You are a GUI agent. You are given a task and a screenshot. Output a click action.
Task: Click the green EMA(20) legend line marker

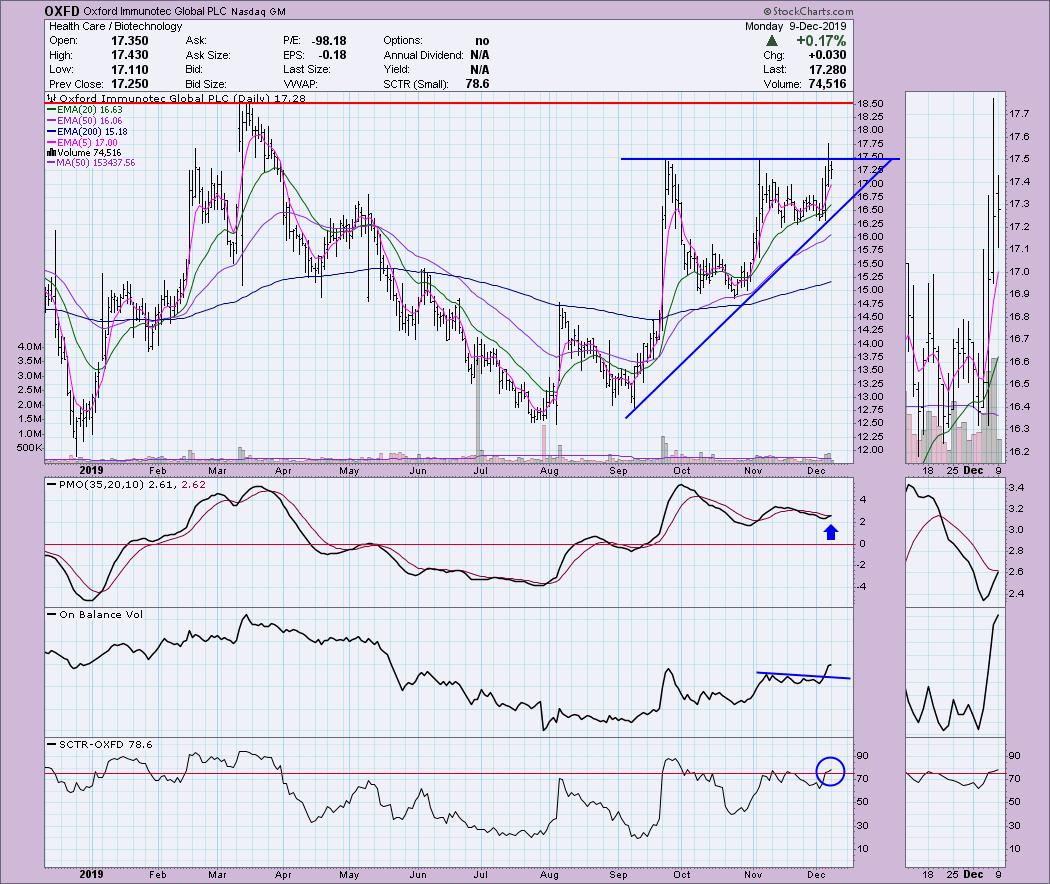tap(52, 110)
